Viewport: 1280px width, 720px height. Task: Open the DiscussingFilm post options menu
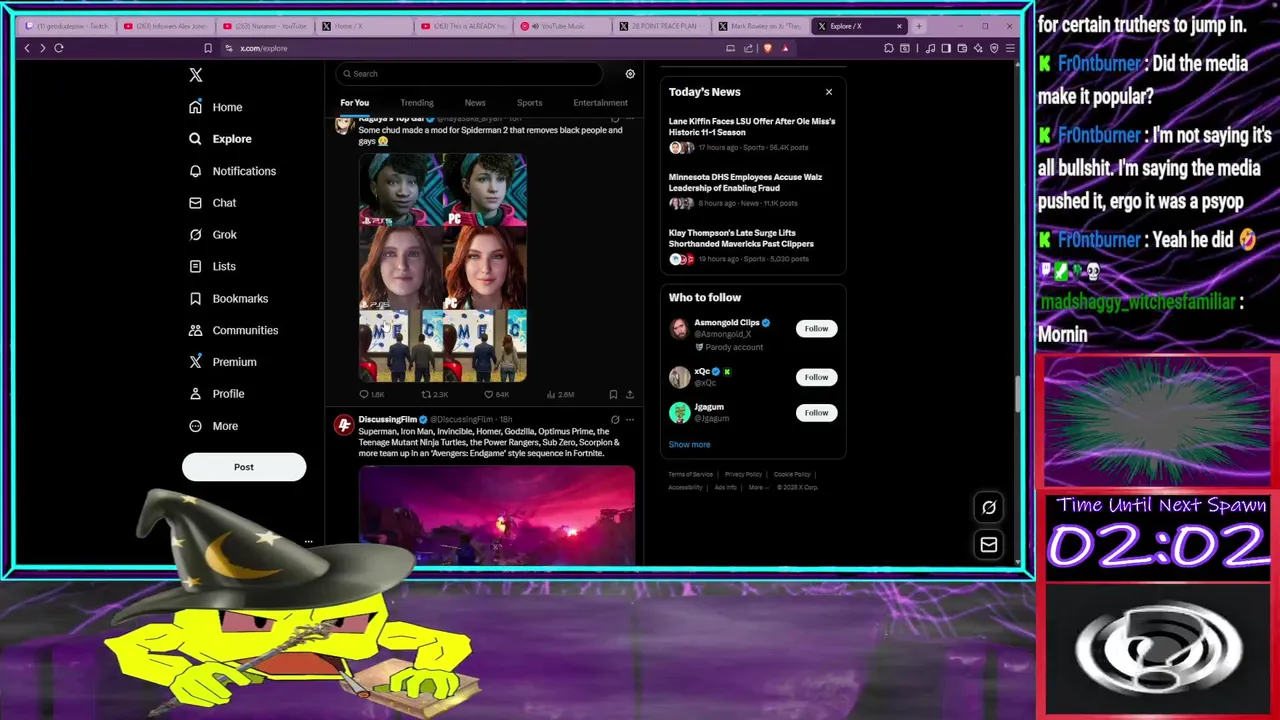coord(629,420)
